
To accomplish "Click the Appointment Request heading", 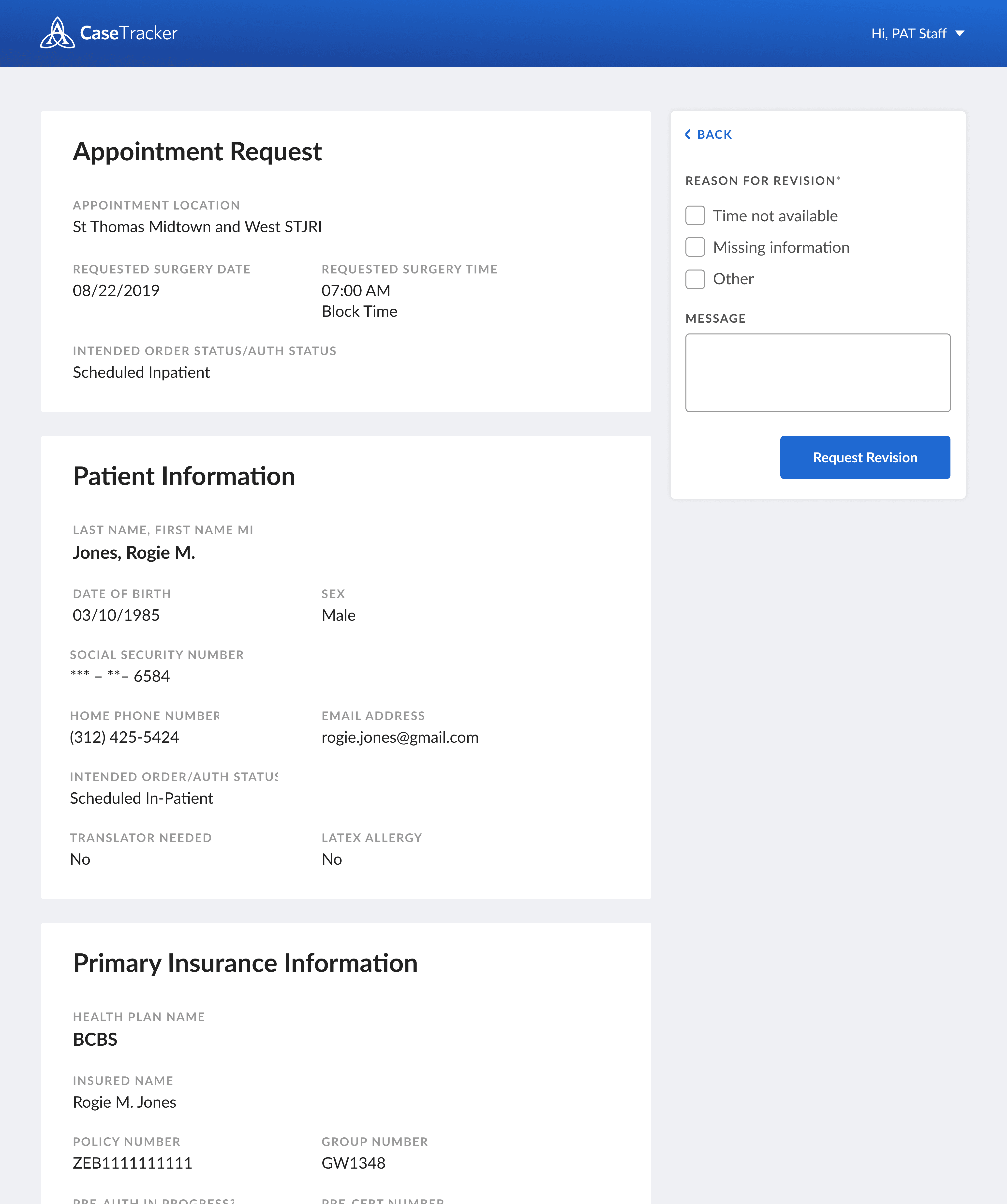I will click(x=197, y=151).
